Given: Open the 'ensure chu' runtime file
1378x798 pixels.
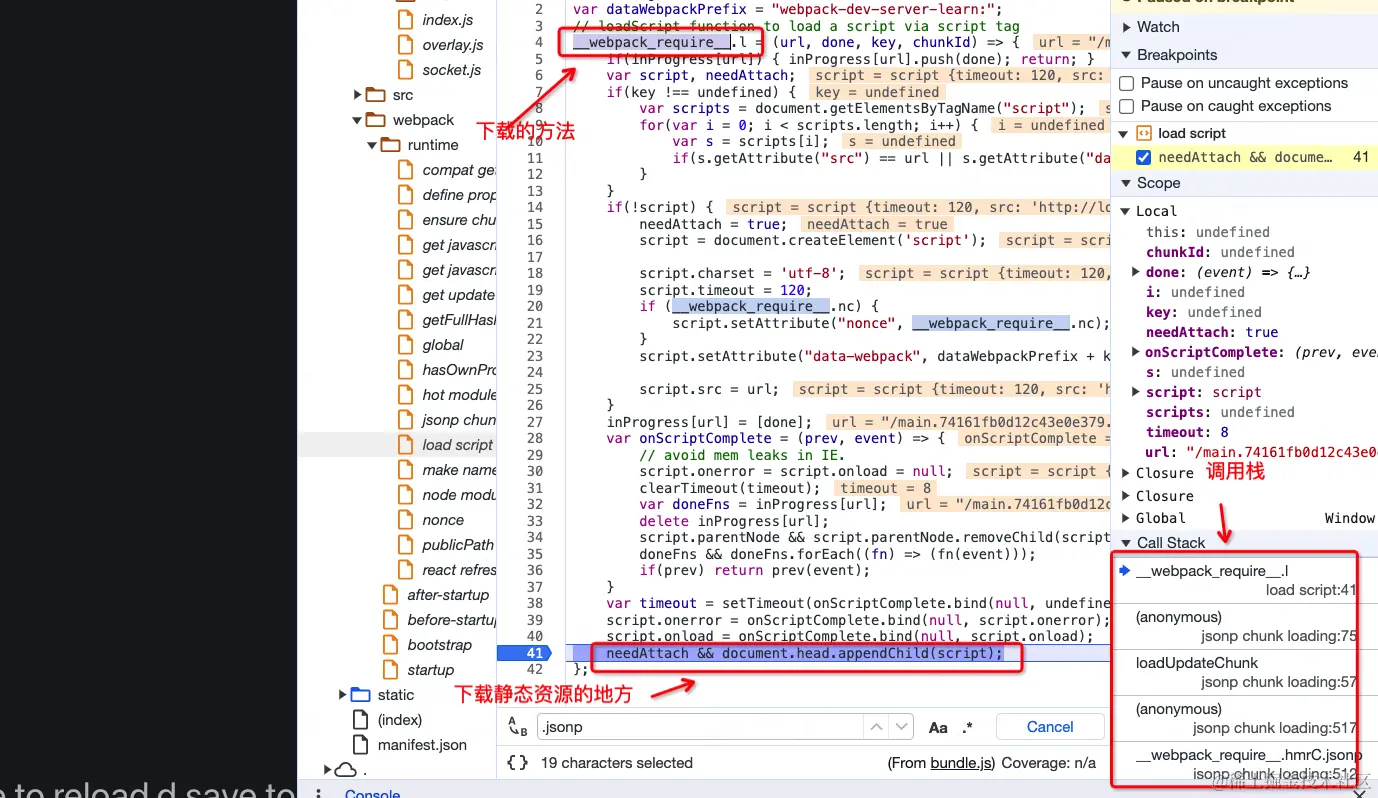Looking at the screenshot, I should 459,219.
